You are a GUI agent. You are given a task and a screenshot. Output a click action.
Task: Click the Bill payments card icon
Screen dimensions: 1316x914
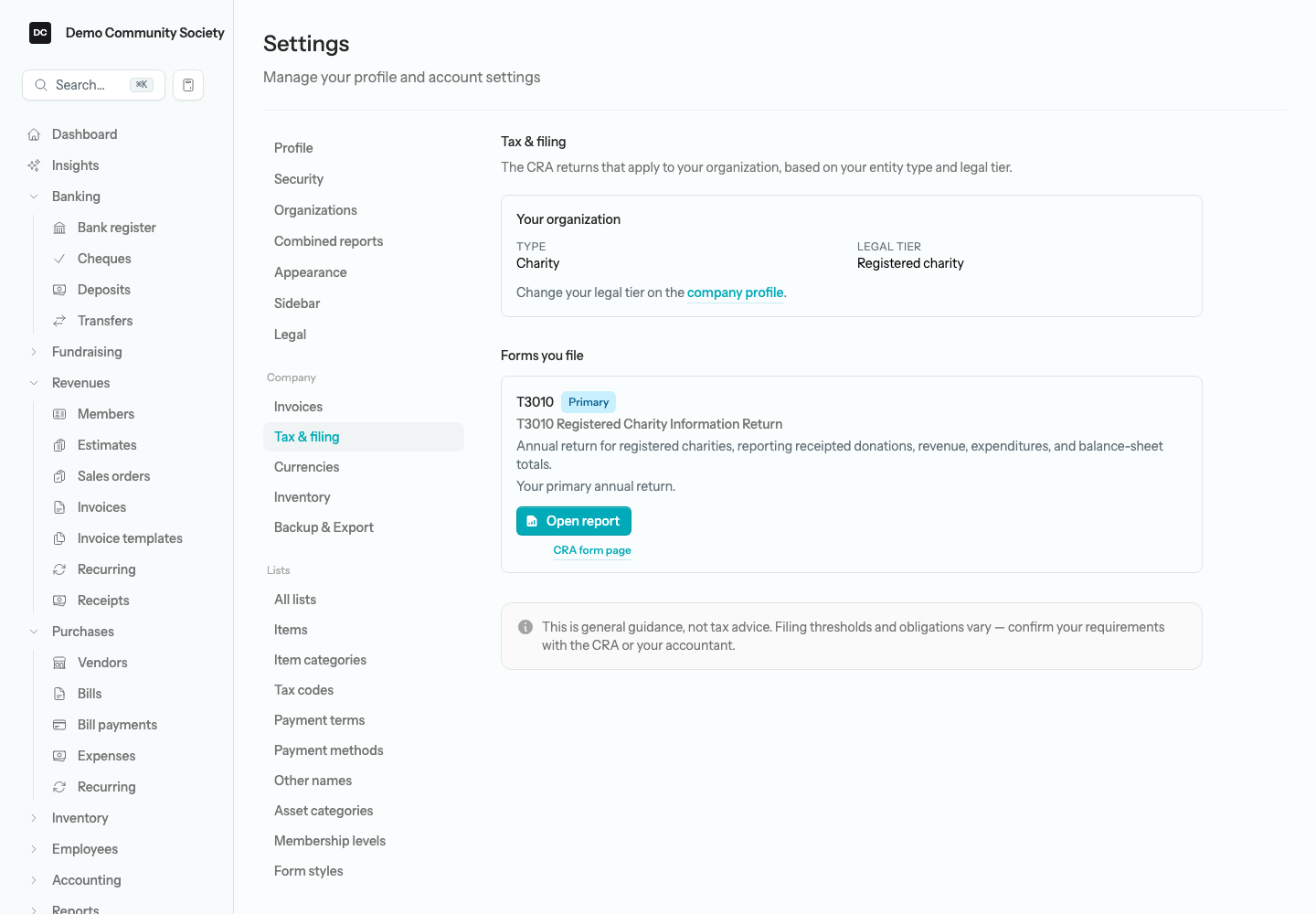[59, 725]
